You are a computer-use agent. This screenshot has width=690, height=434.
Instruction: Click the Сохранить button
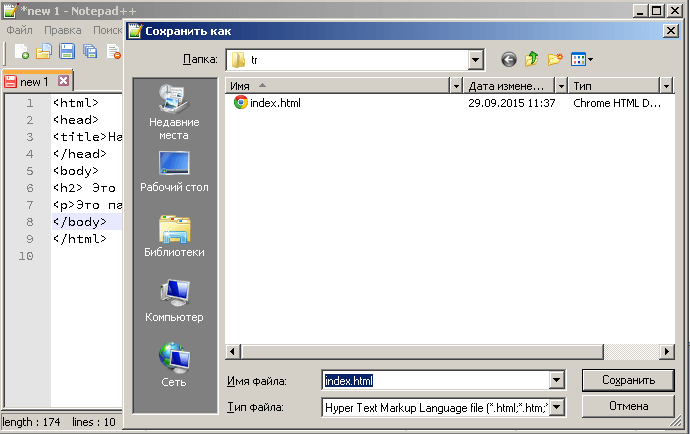(x=628, y=381)
